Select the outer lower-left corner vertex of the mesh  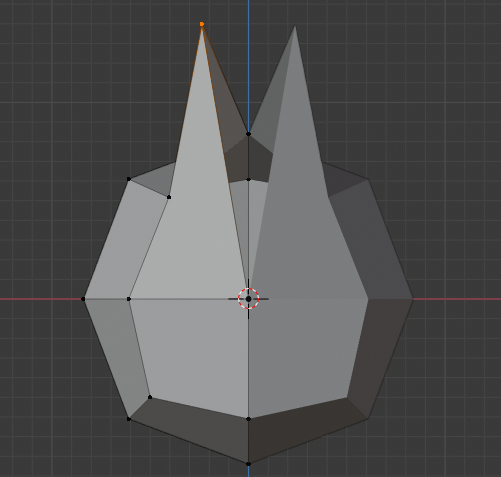(x=129, y=419)
